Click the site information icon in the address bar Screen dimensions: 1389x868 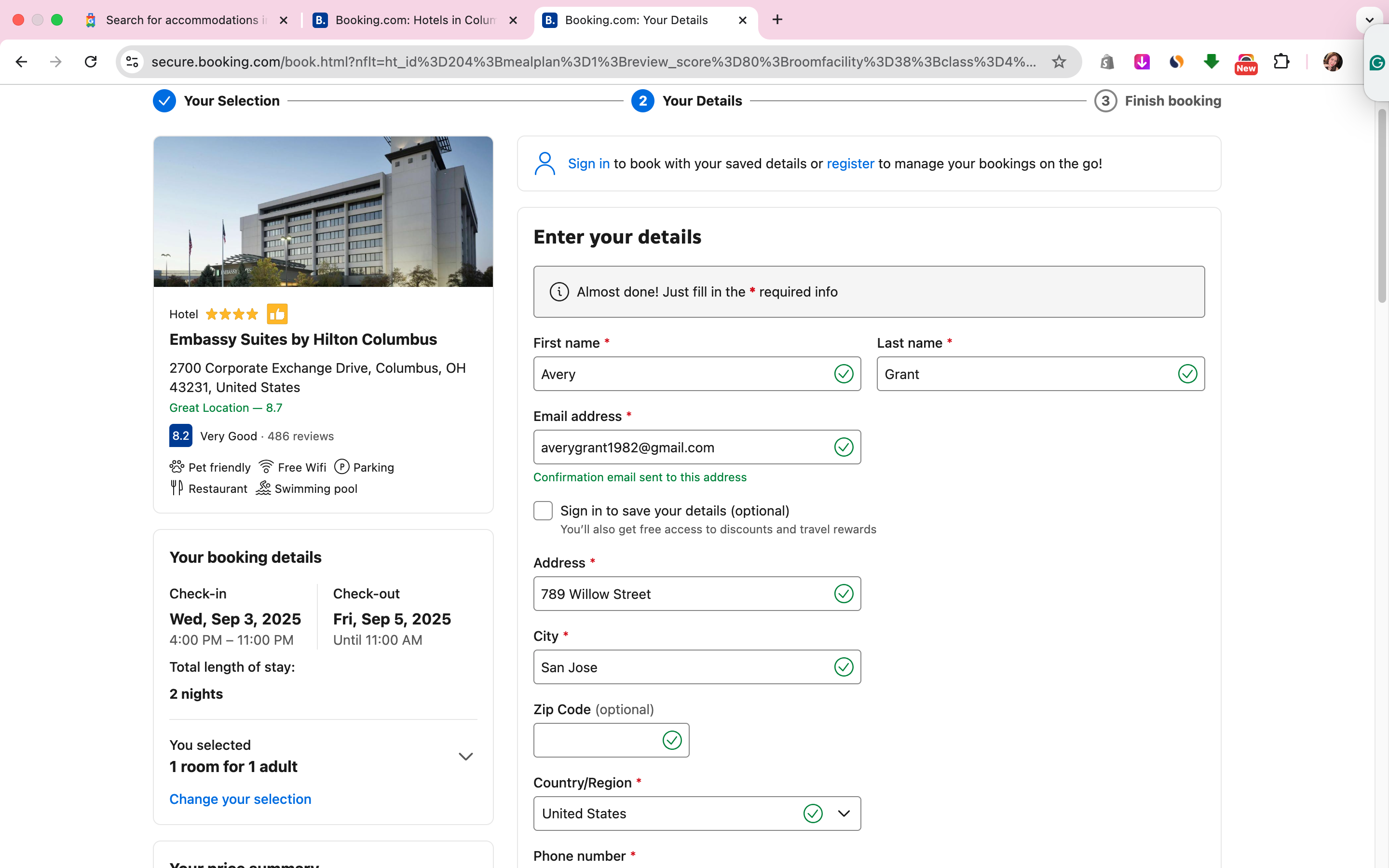(x=133, y=61)
